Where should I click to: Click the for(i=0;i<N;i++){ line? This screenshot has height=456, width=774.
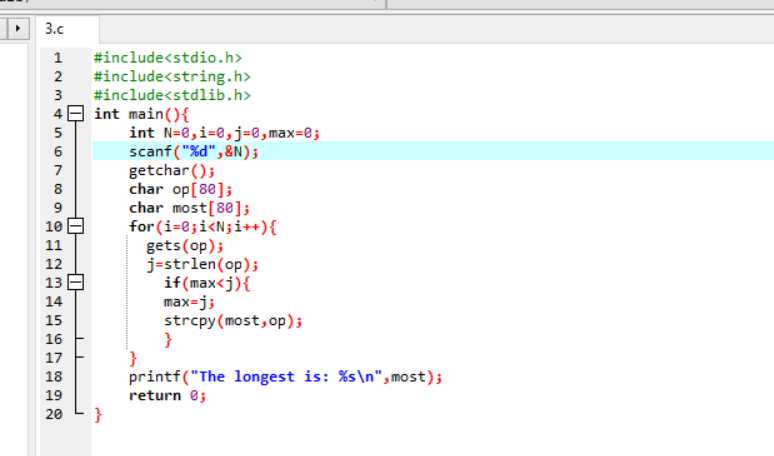pyautogui.click(x=203, y=227)
